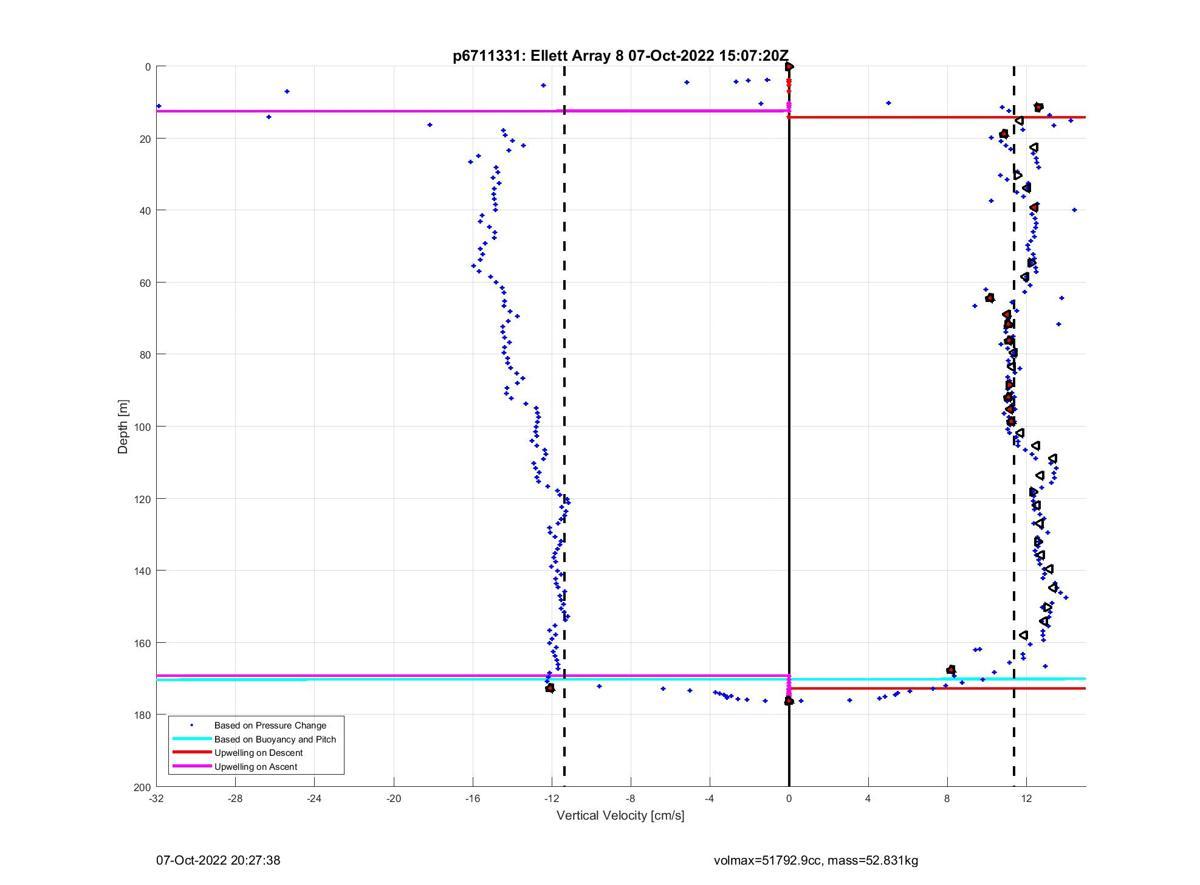Click y-axis tick label '160'
1200x885 pixels.
click(x=142, y=643)
